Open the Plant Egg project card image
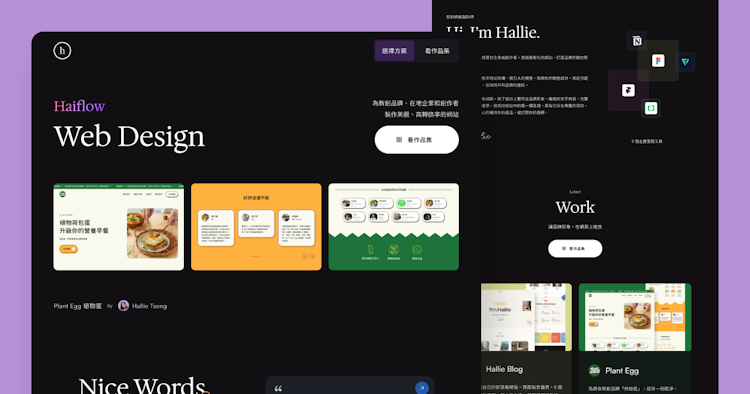Viewport: 750px width, 394px height. pos(635,317)
